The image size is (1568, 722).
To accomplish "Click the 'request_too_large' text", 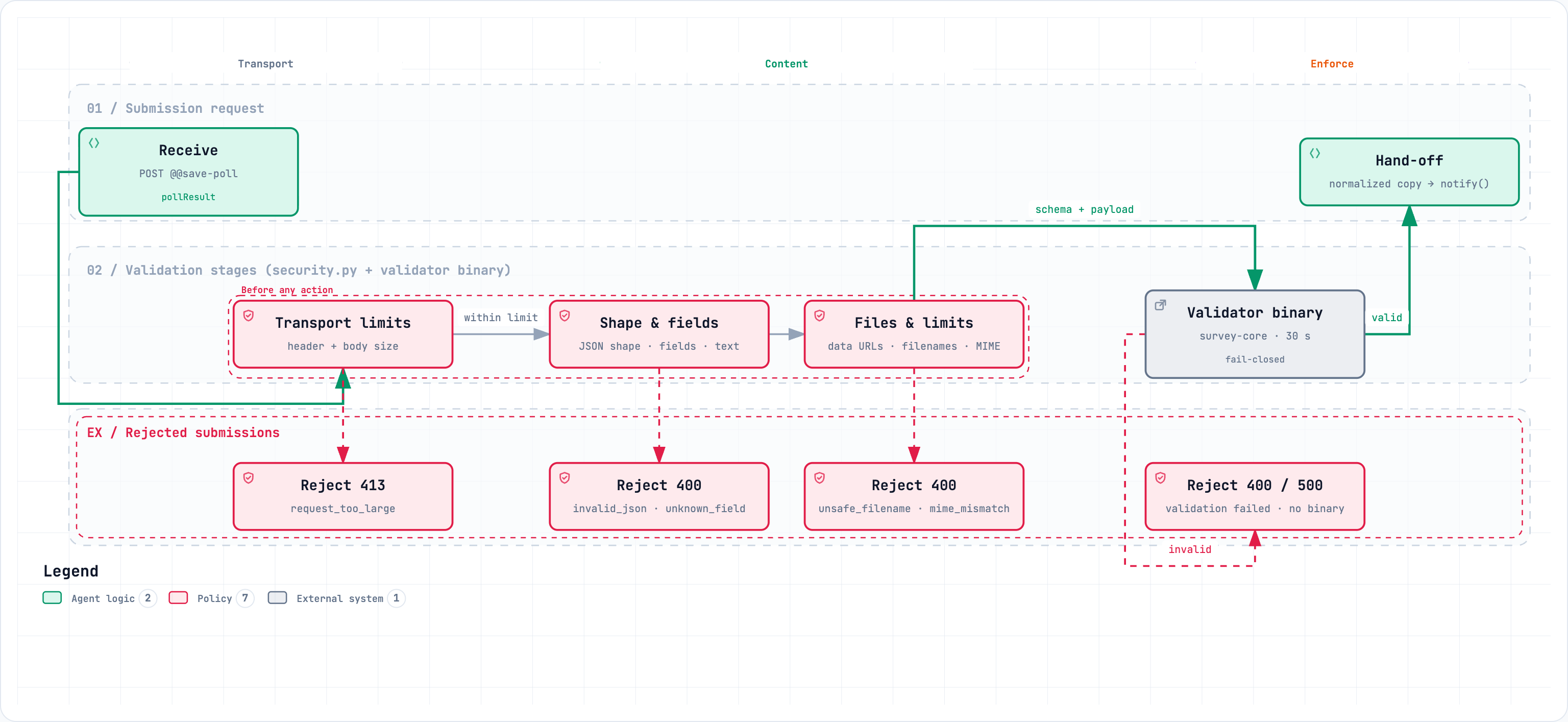I will point(342,509).
